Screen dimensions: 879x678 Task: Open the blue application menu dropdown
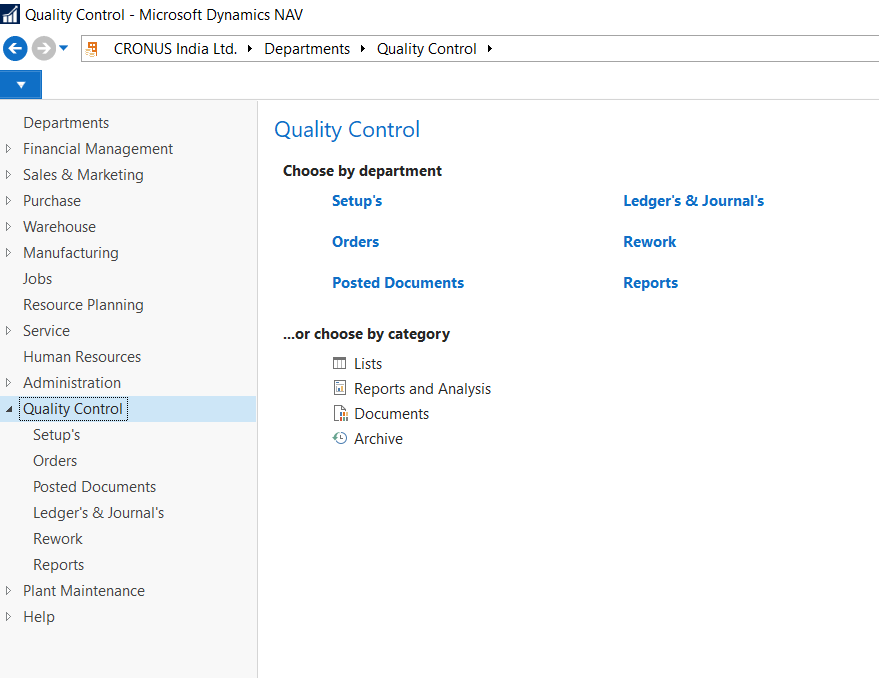coord(21,85)
